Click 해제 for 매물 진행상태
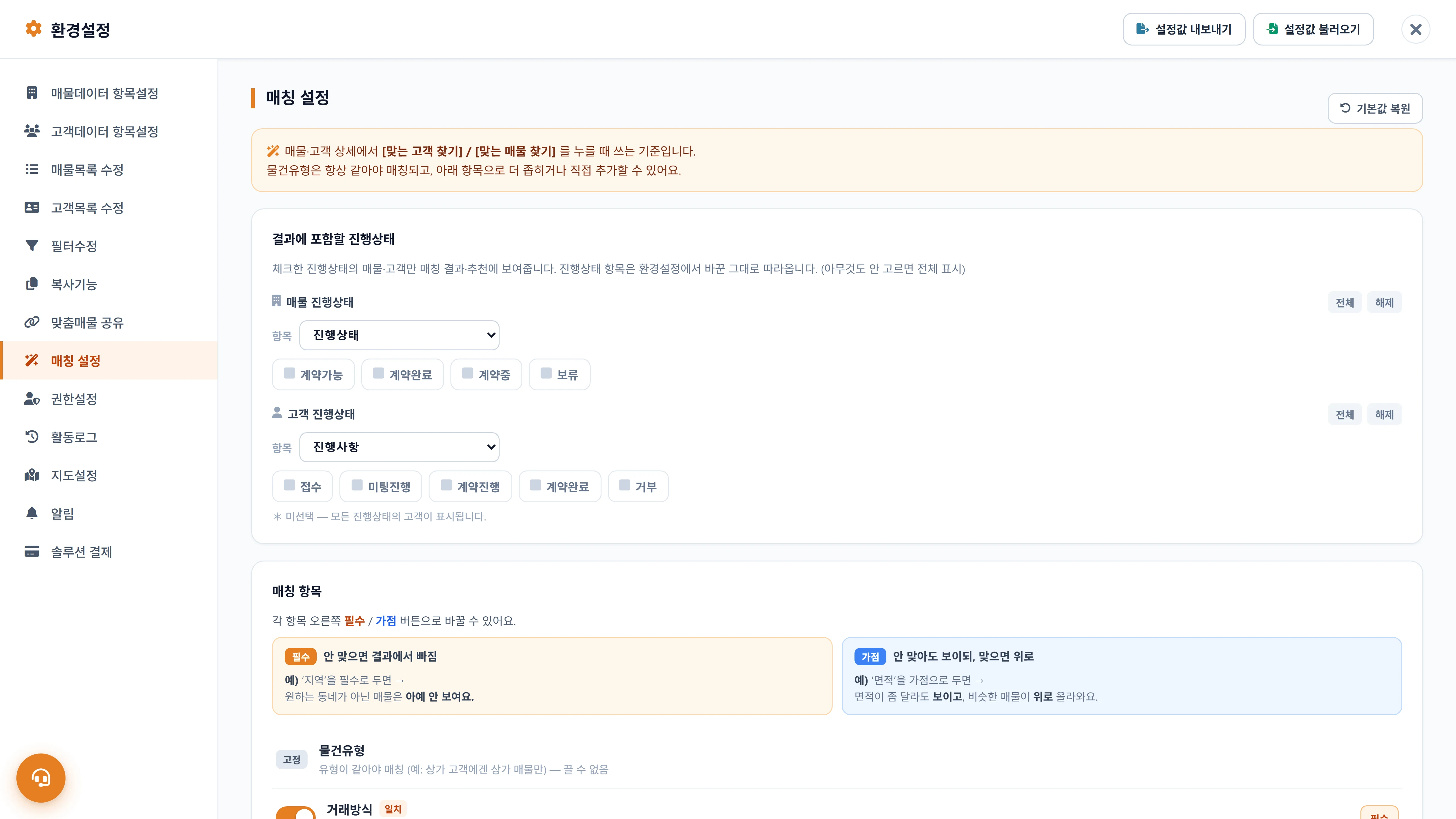Image resolution: width=1456 pixels, height=819 pixels. click(1384, 302)
